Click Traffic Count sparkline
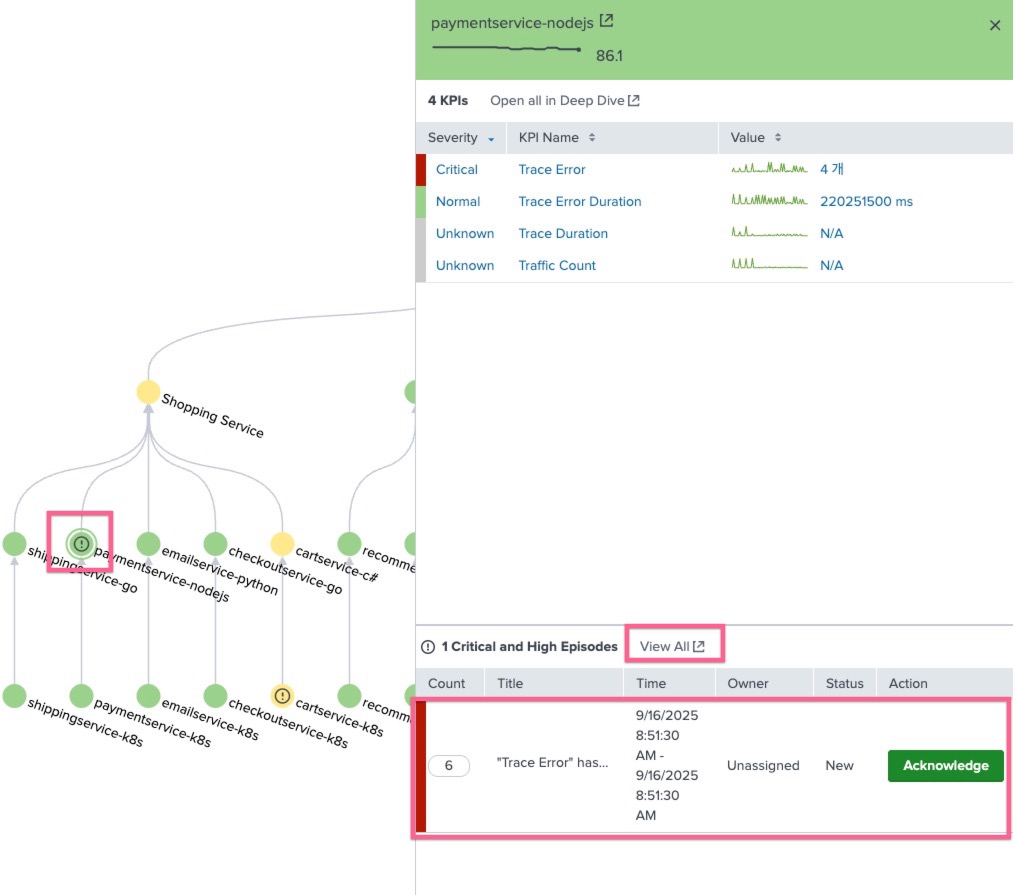 tap(769, 264)
